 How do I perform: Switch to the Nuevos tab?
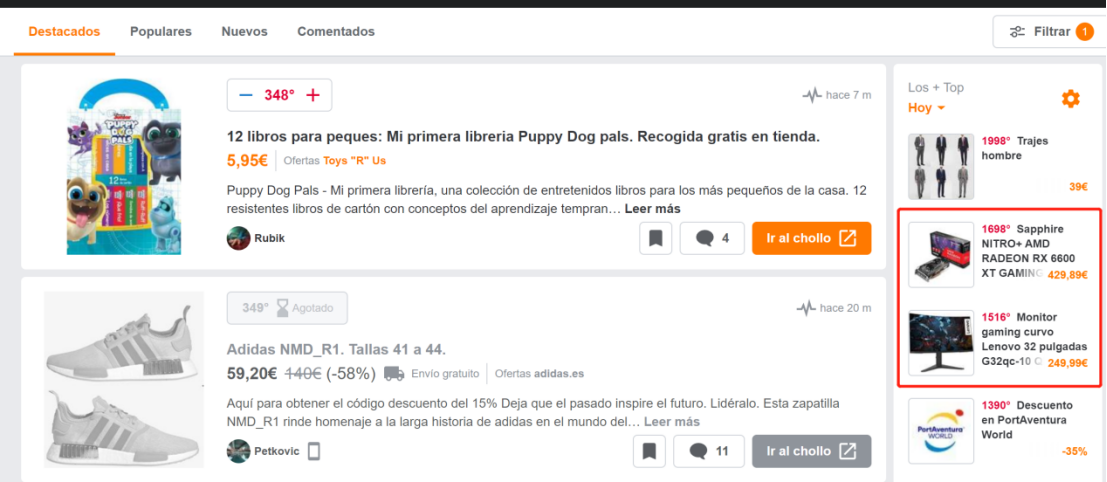click(x=244, y=32)
